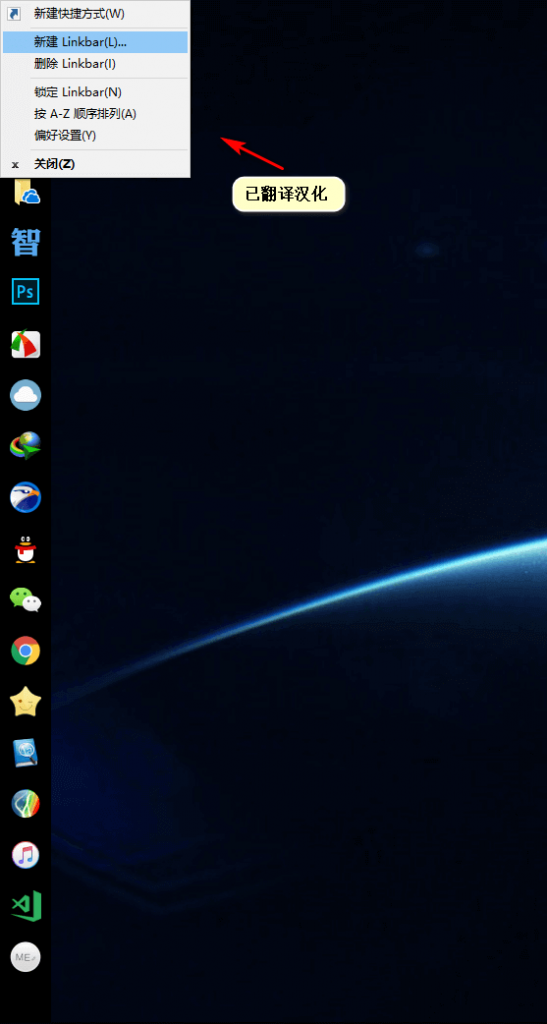Viewport: 547px width, 1024px height.
Task: Open Google Chrome icon
Action: [25, 650]
